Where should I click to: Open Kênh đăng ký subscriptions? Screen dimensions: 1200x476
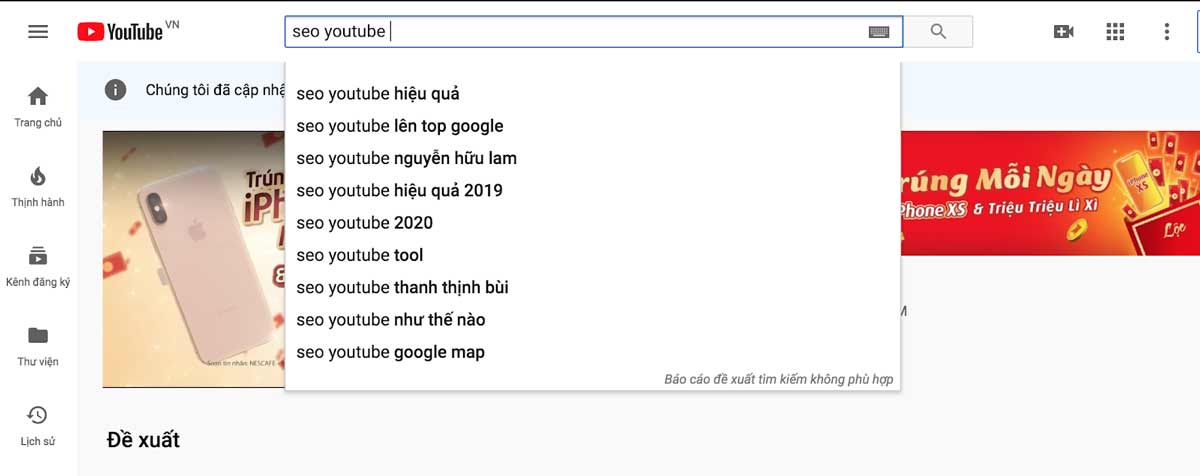click(38, 266)
